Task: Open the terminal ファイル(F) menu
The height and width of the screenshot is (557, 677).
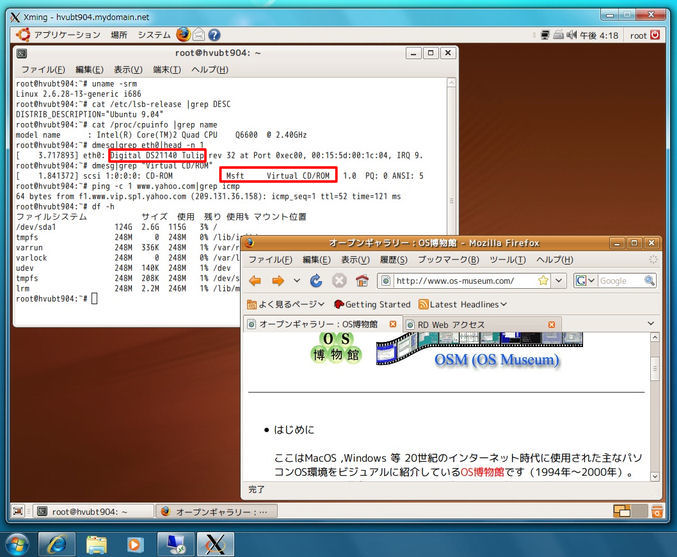Action: 43,70
